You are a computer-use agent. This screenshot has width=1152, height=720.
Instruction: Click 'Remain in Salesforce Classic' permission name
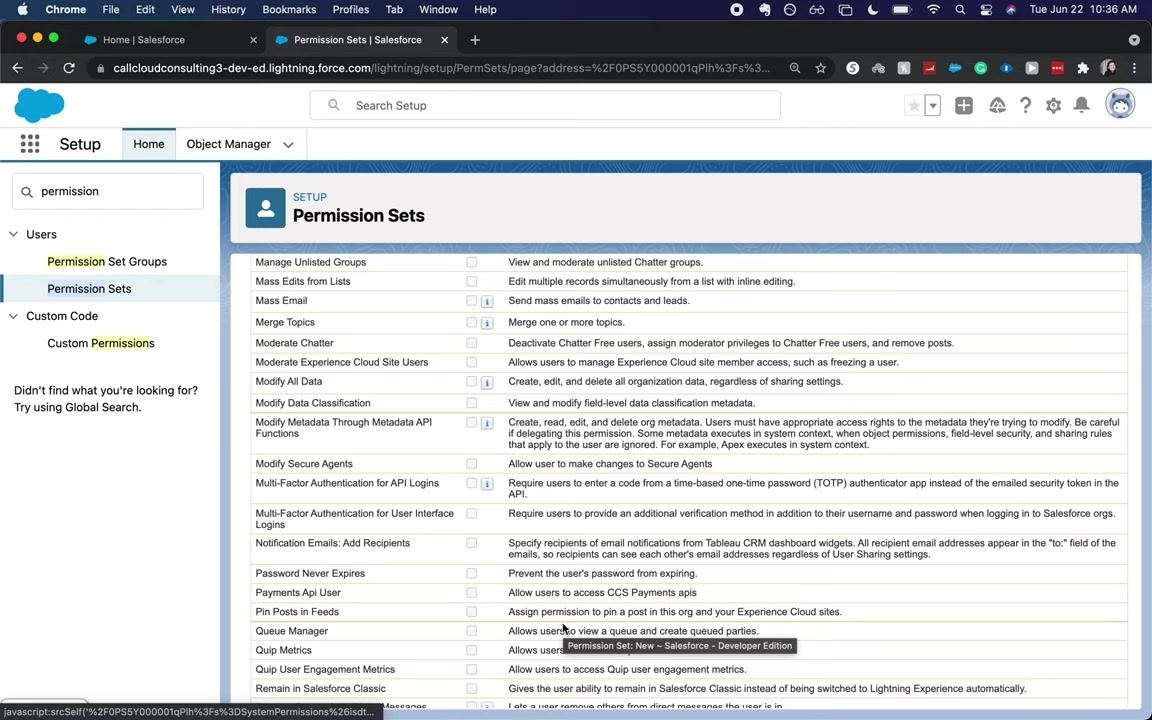point(320,689)
